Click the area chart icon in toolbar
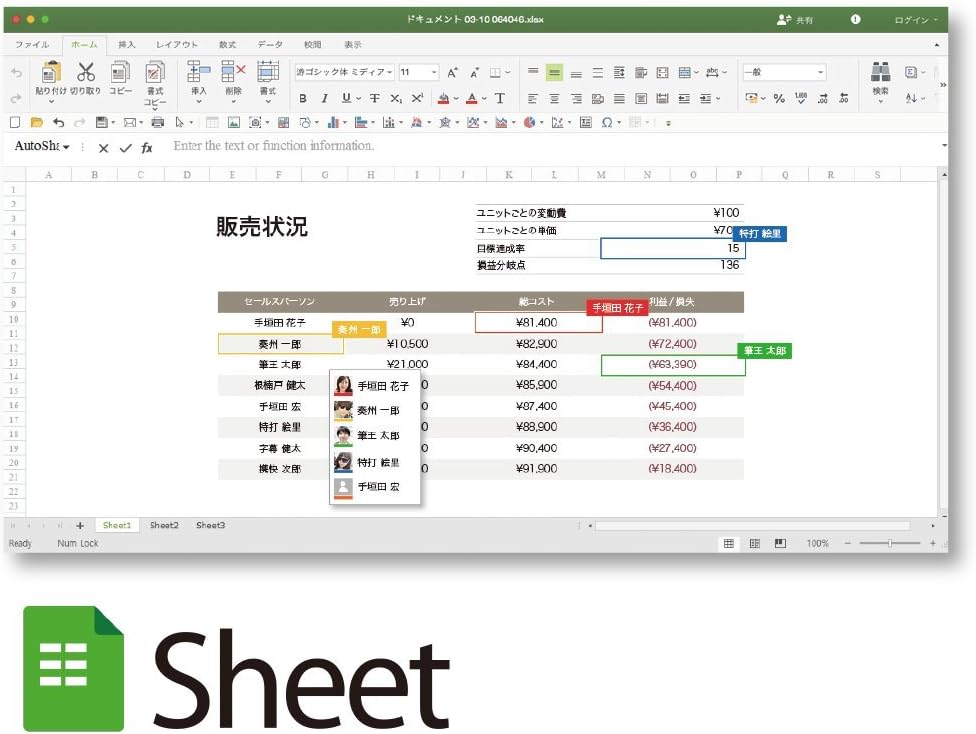976x734 pixels. coord(501,123)
